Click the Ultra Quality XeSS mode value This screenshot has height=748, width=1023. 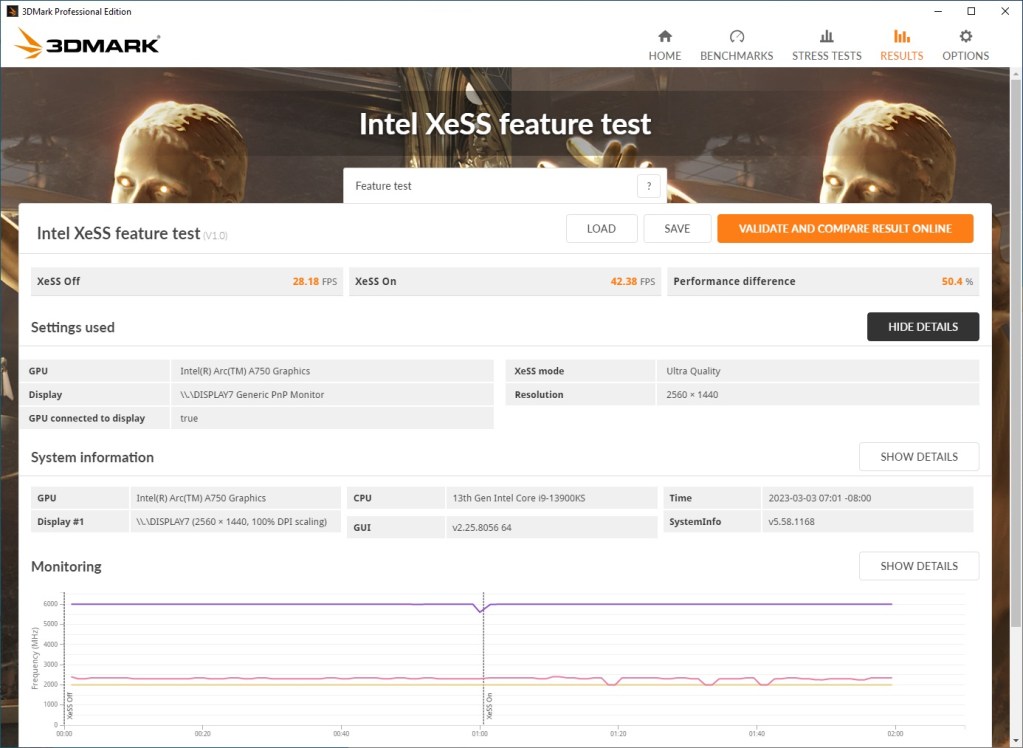pyautogui.click(x=693, y=371)
